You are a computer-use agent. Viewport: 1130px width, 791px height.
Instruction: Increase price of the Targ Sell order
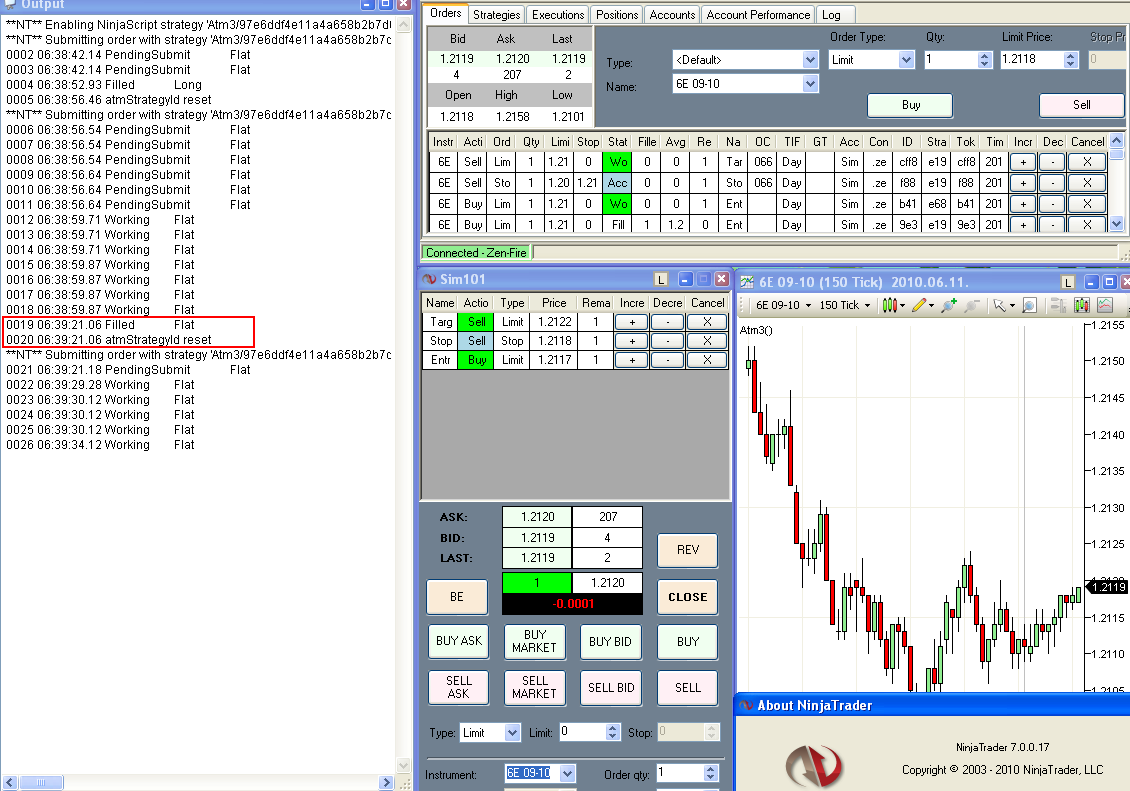(632, 322)
